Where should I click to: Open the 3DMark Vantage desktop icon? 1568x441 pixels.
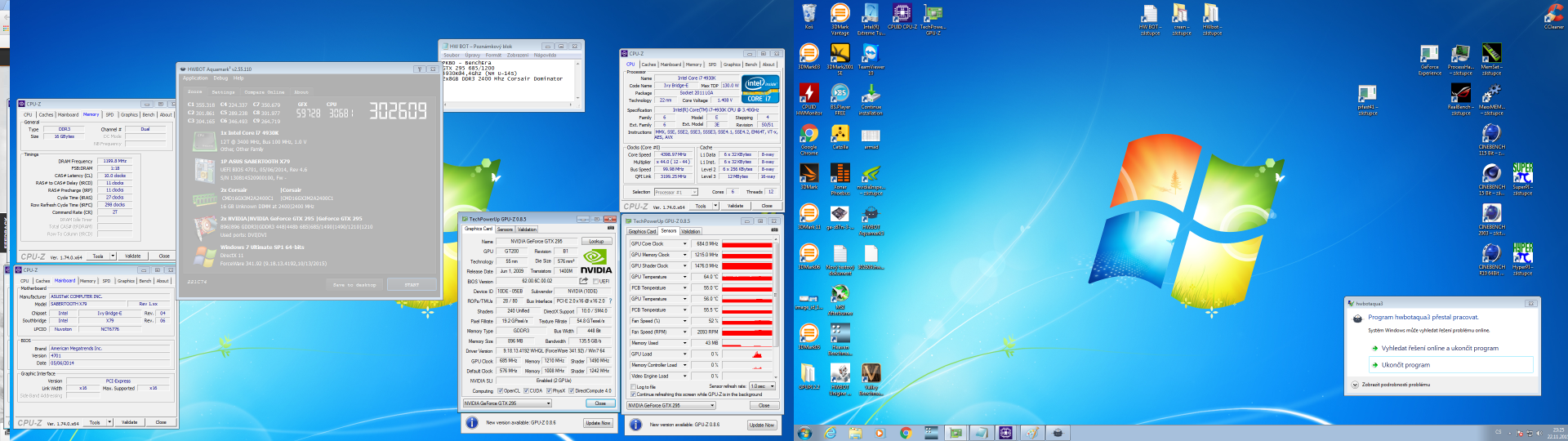click(840, 19)
